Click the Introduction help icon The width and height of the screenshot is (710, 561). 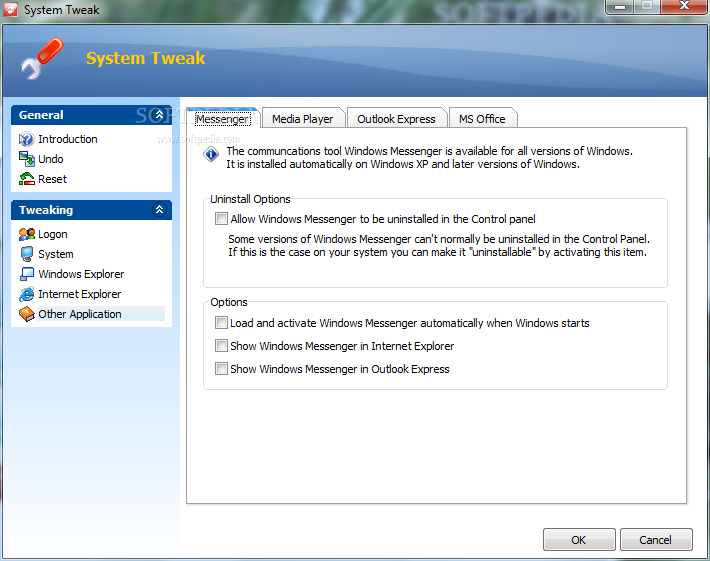[26, 139]
